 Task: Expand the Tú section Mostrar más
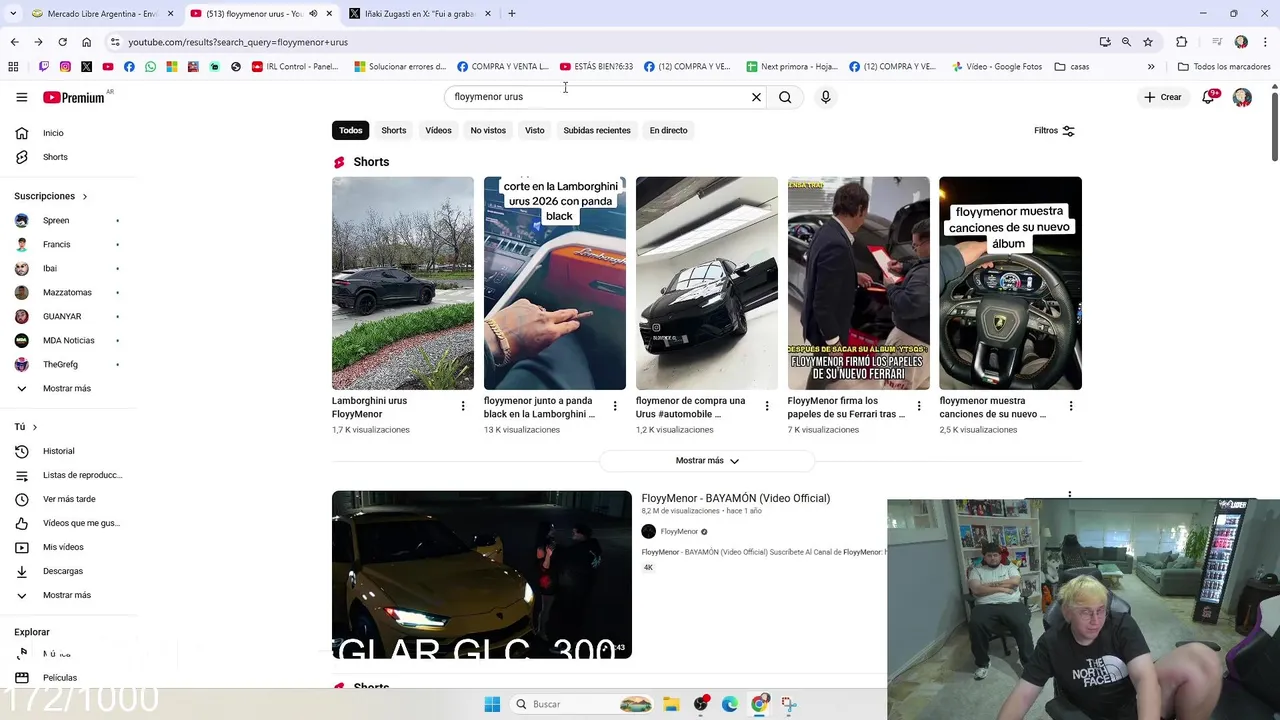[x=66, y=595]
